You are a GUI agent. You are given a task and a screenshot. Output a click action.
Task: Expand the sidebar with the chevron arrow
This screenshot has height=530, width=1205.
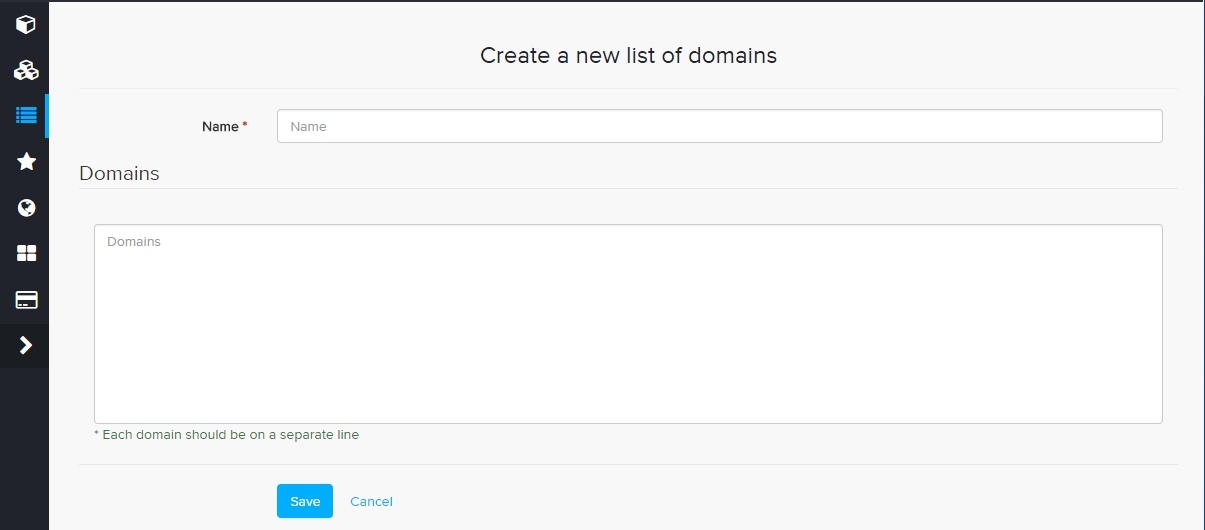[26, 345]
